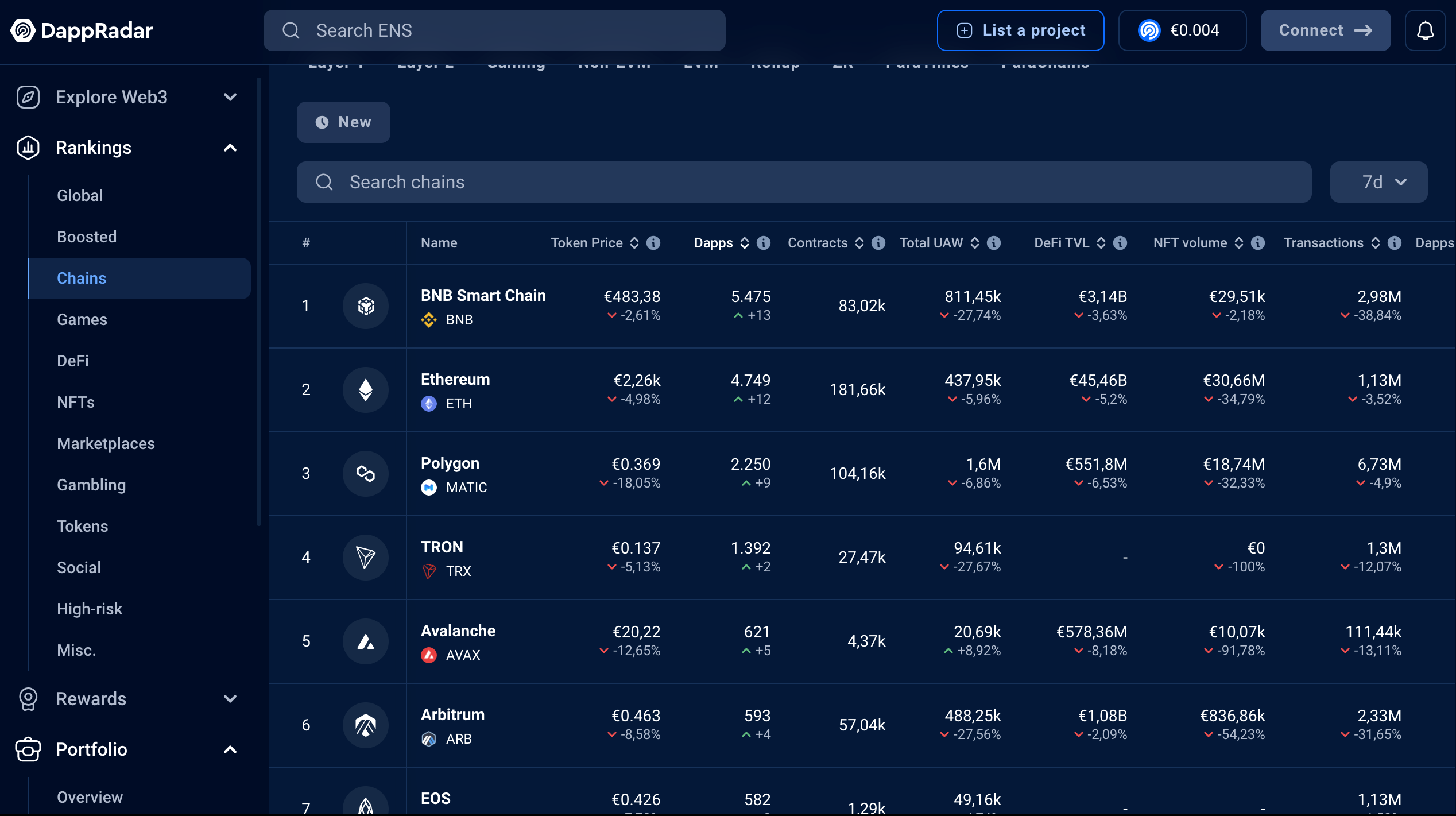Click the DappRadar logo
This screenshot has width=1456, height=816.
[82, 30]
